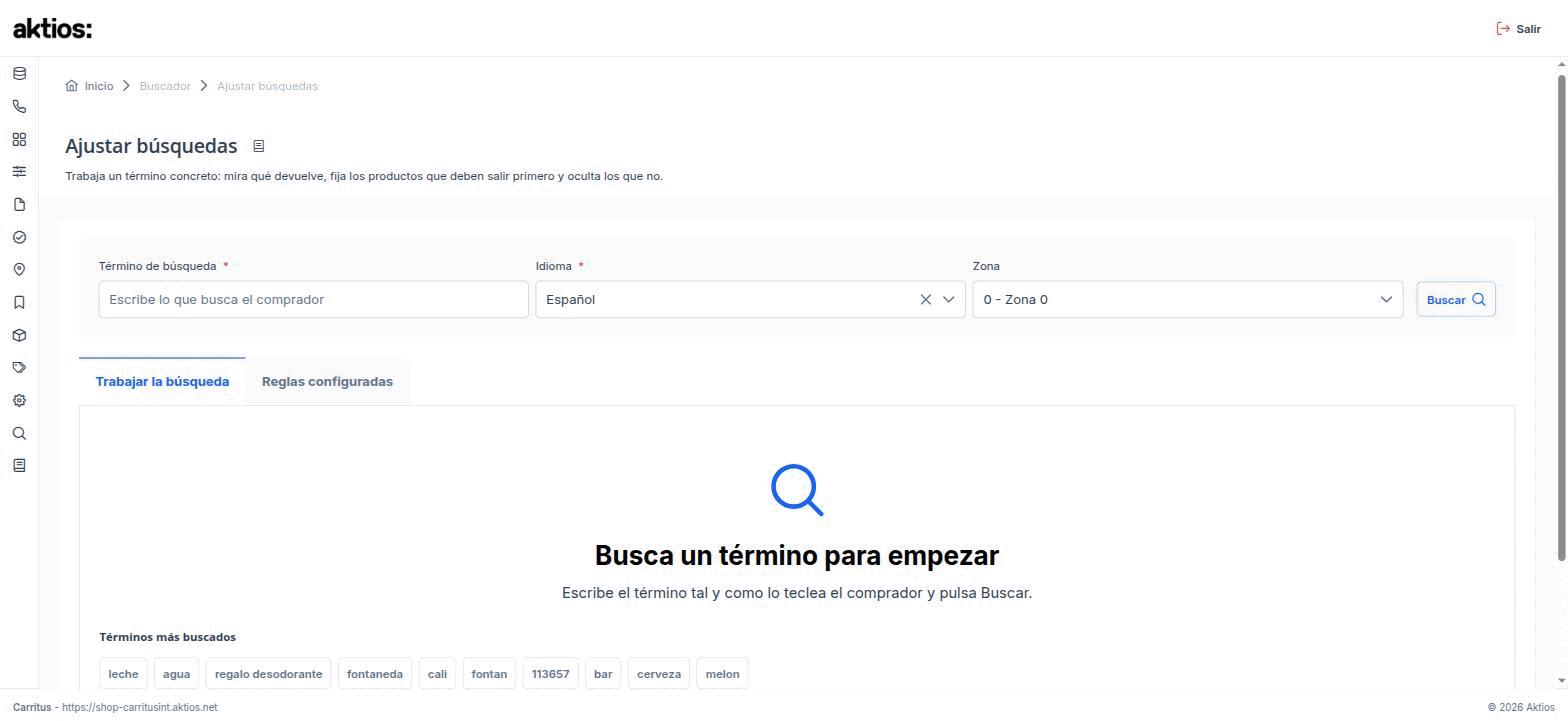The image size is (1568, 721).
Task: Click the help document icon beside Ajustar búsquedas
Action: pyautogui.click(x=258, y=146)
